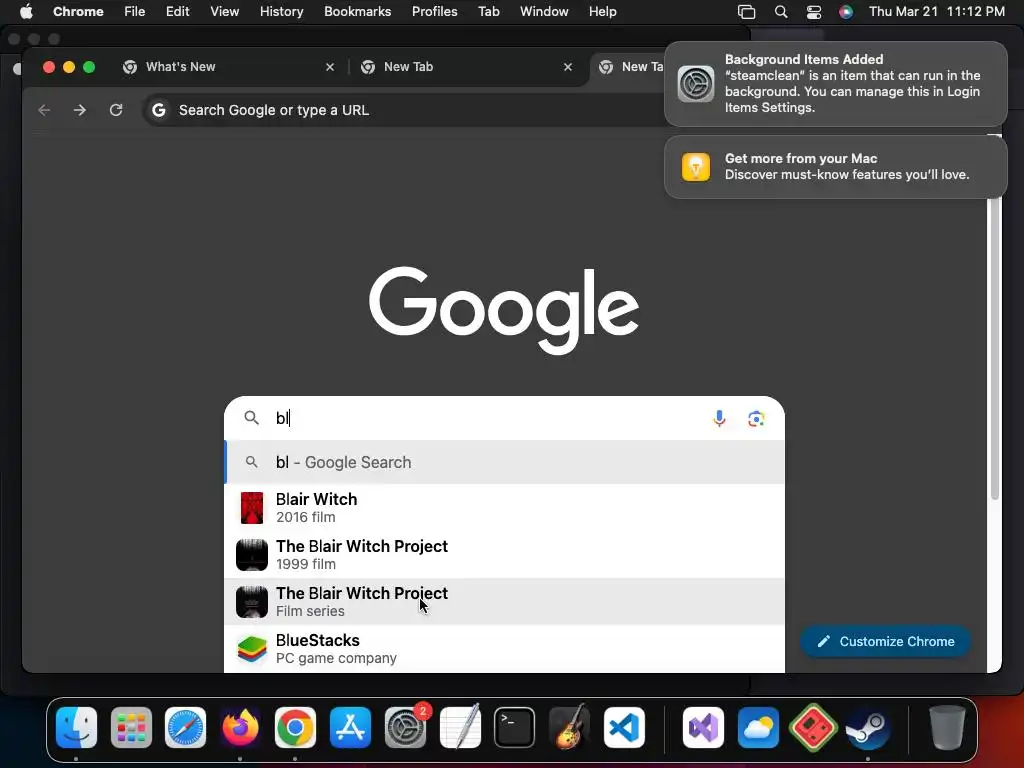Open the red game console app in Dock
Image resolution: width=1024 pixels, height=768 pixels.
[813, 728]
